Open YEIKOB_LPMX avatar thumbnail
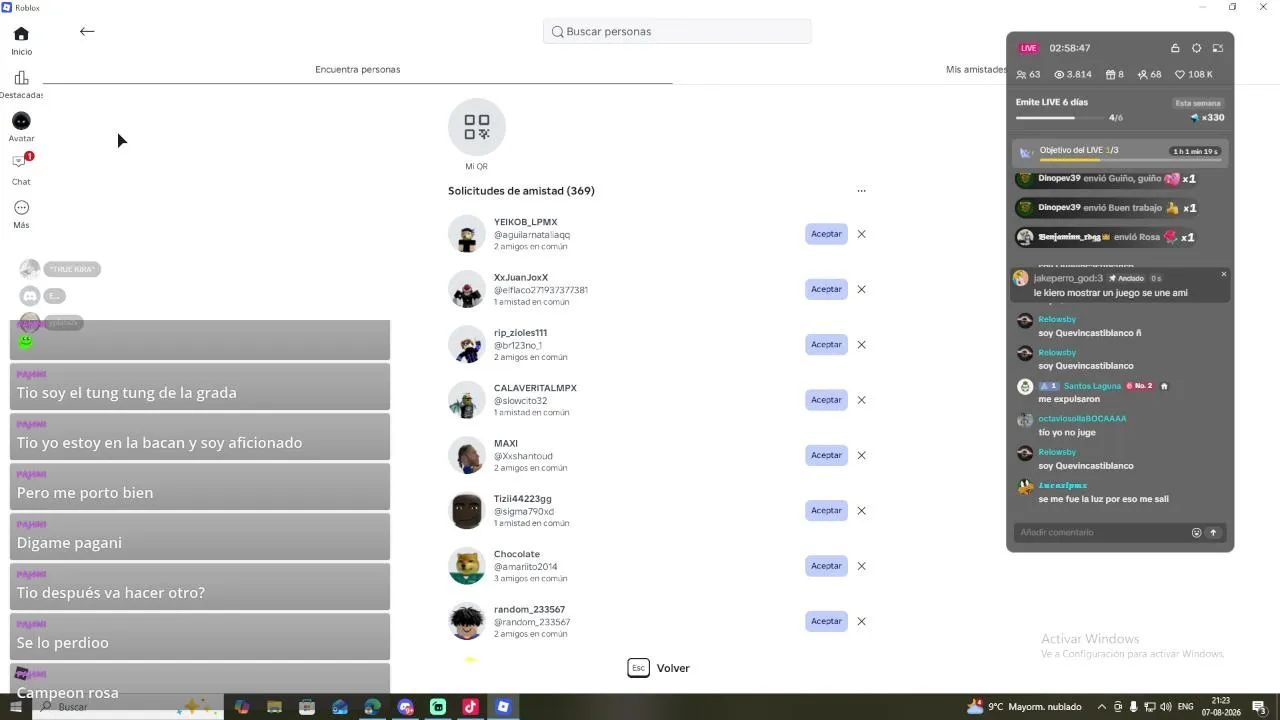 [467, 234]
